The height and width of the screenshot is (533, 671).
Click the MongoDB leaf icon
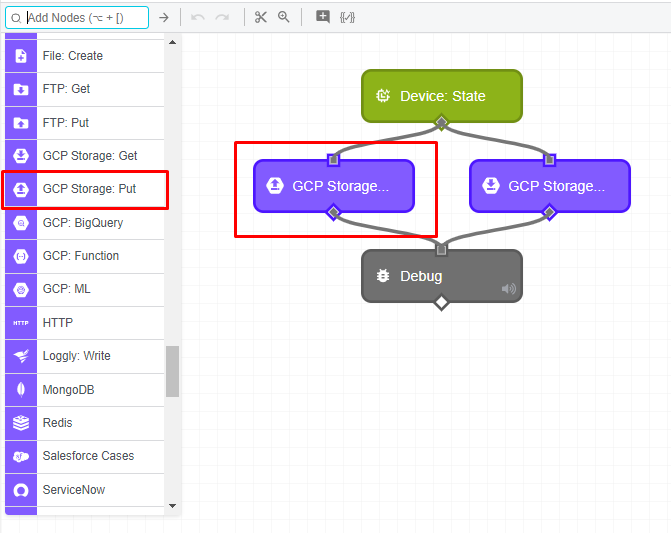pos(21,390)
